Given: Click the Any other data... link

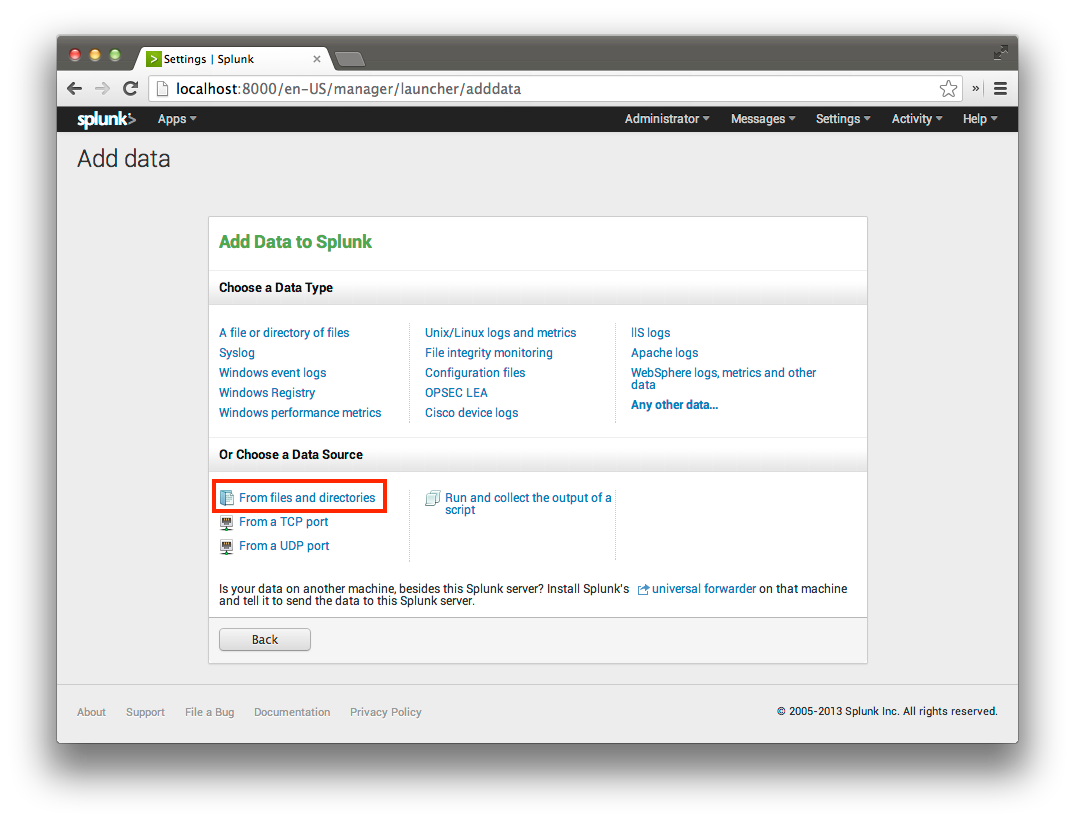Looking at the screenshot, I should [675, 404].
